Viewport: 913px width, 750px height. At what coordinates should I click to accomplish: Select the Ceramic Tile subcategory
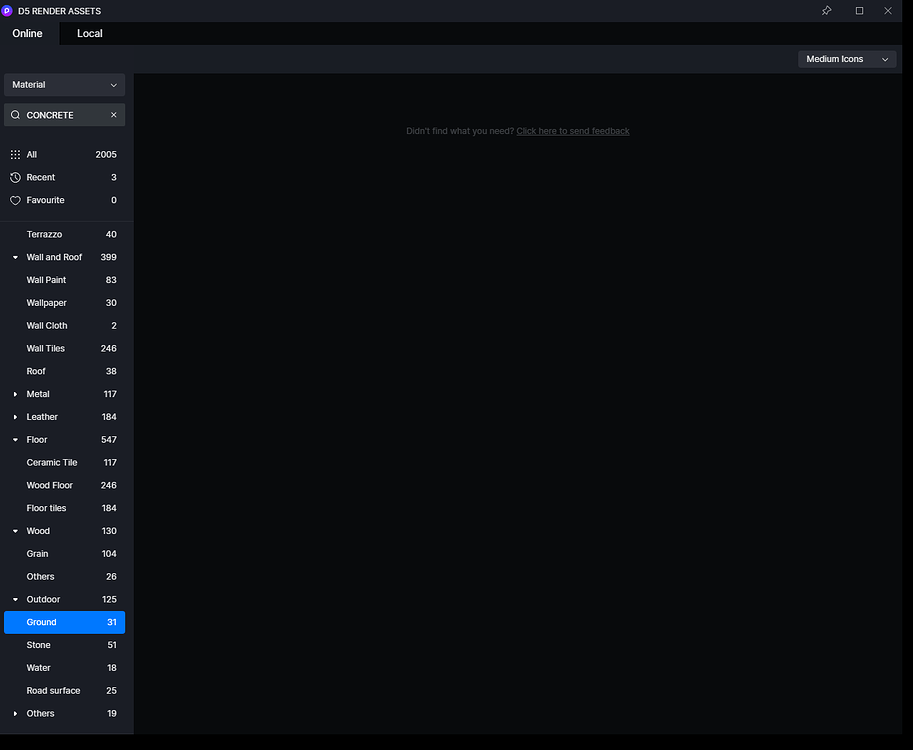coord(64,462)
